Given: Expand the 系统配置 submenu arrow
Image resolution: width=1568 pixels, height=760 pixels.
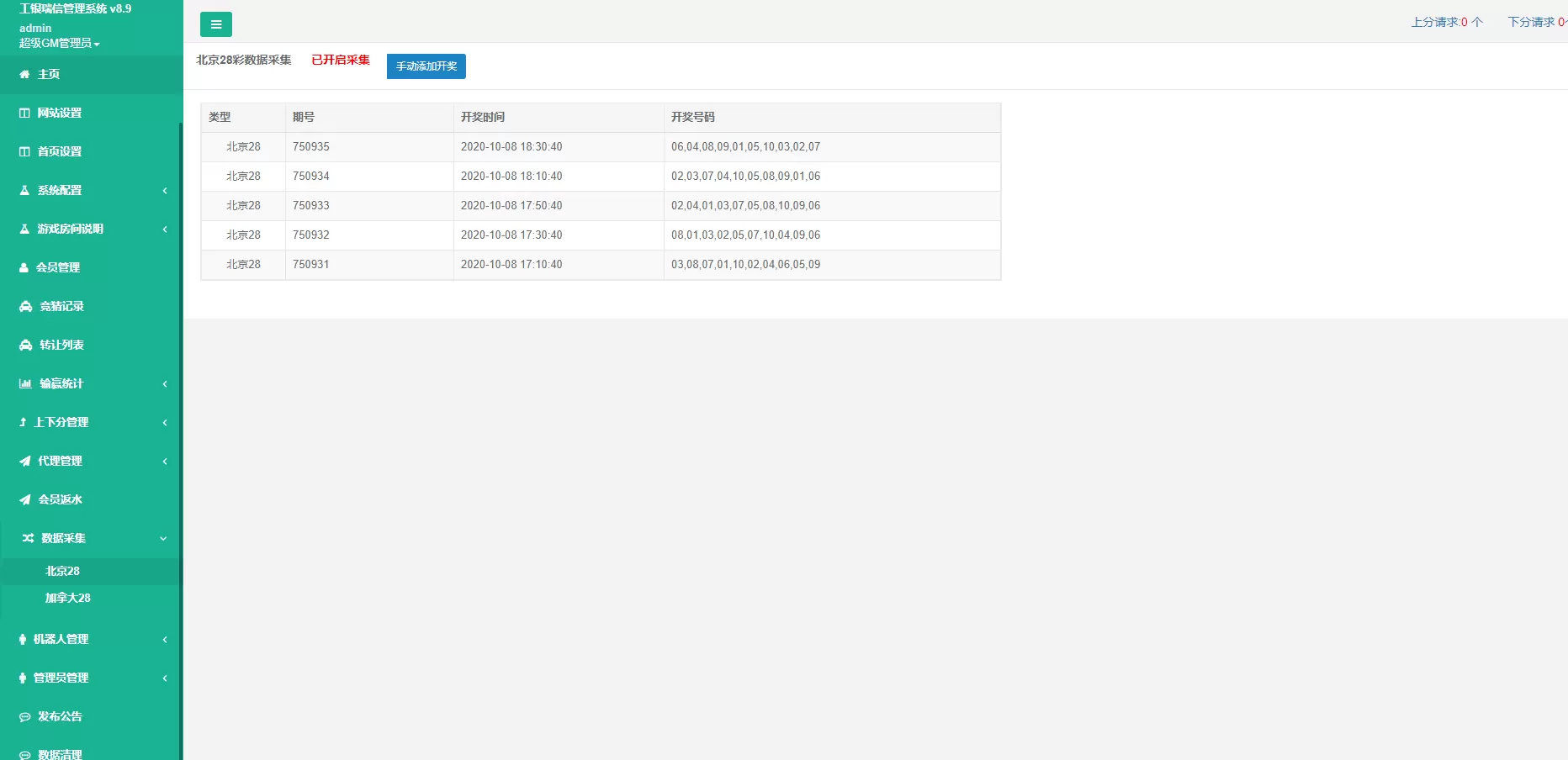Looking at the screenshot, I should [165, 191].
